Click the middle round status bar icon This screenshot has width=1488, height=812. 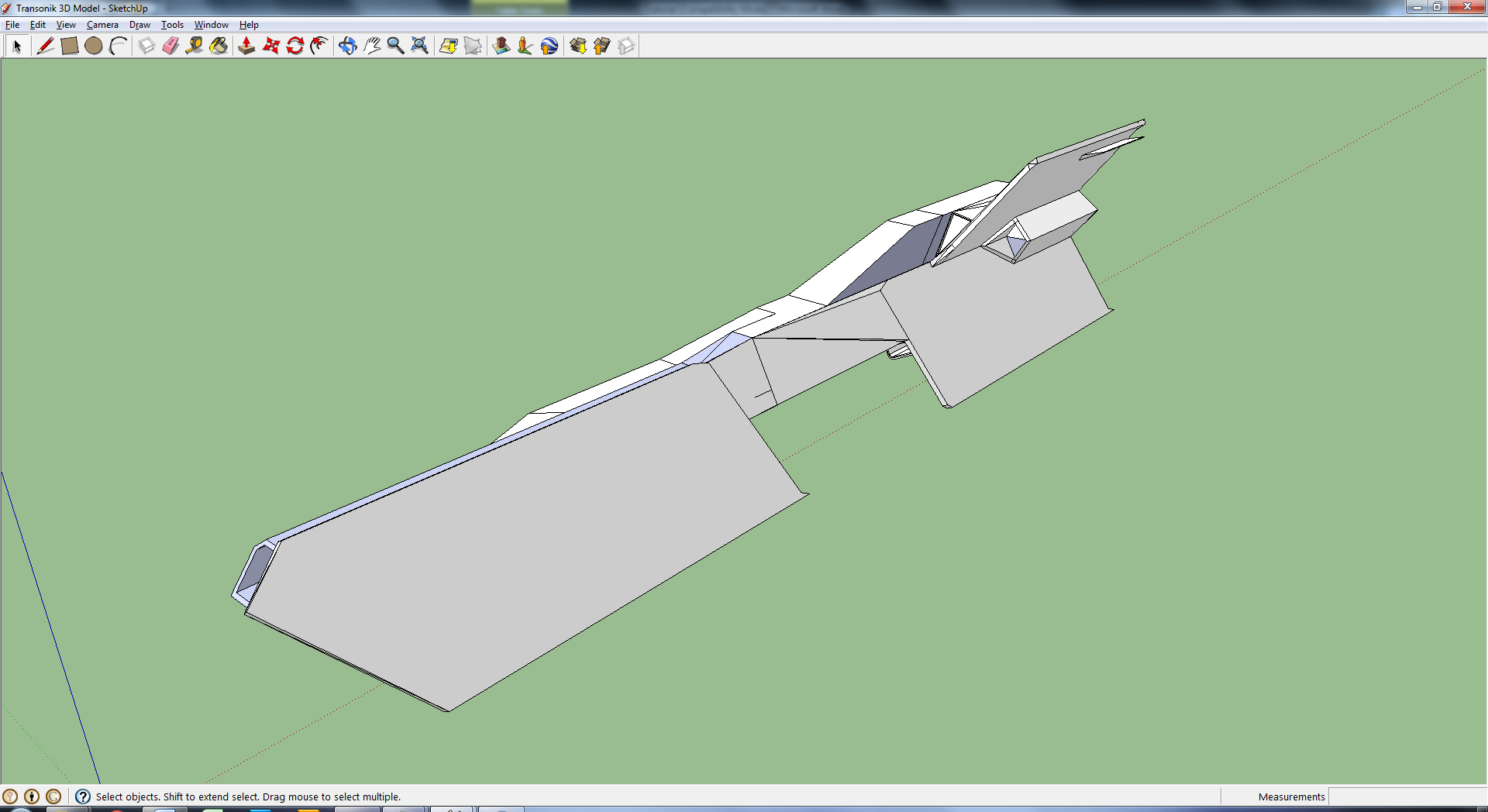point(32,797)
